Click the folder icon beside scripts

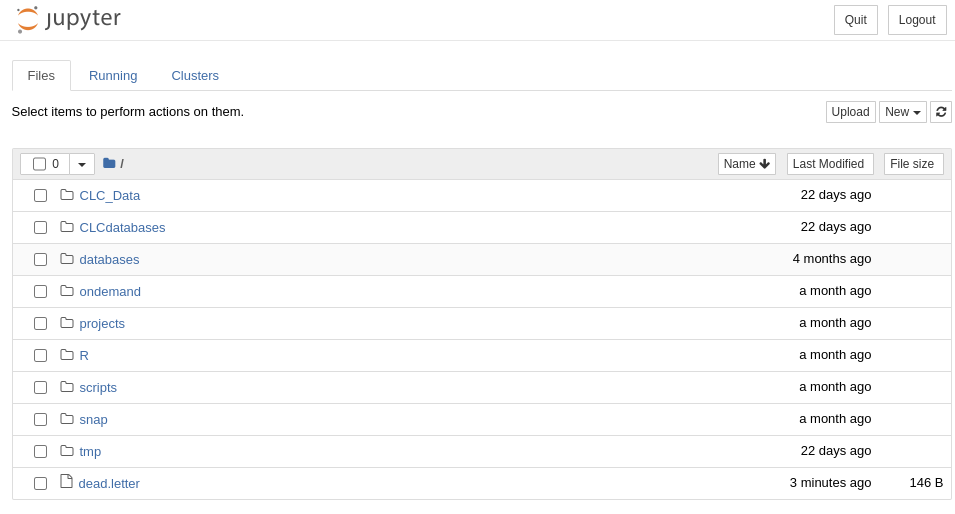coord(67,387)
